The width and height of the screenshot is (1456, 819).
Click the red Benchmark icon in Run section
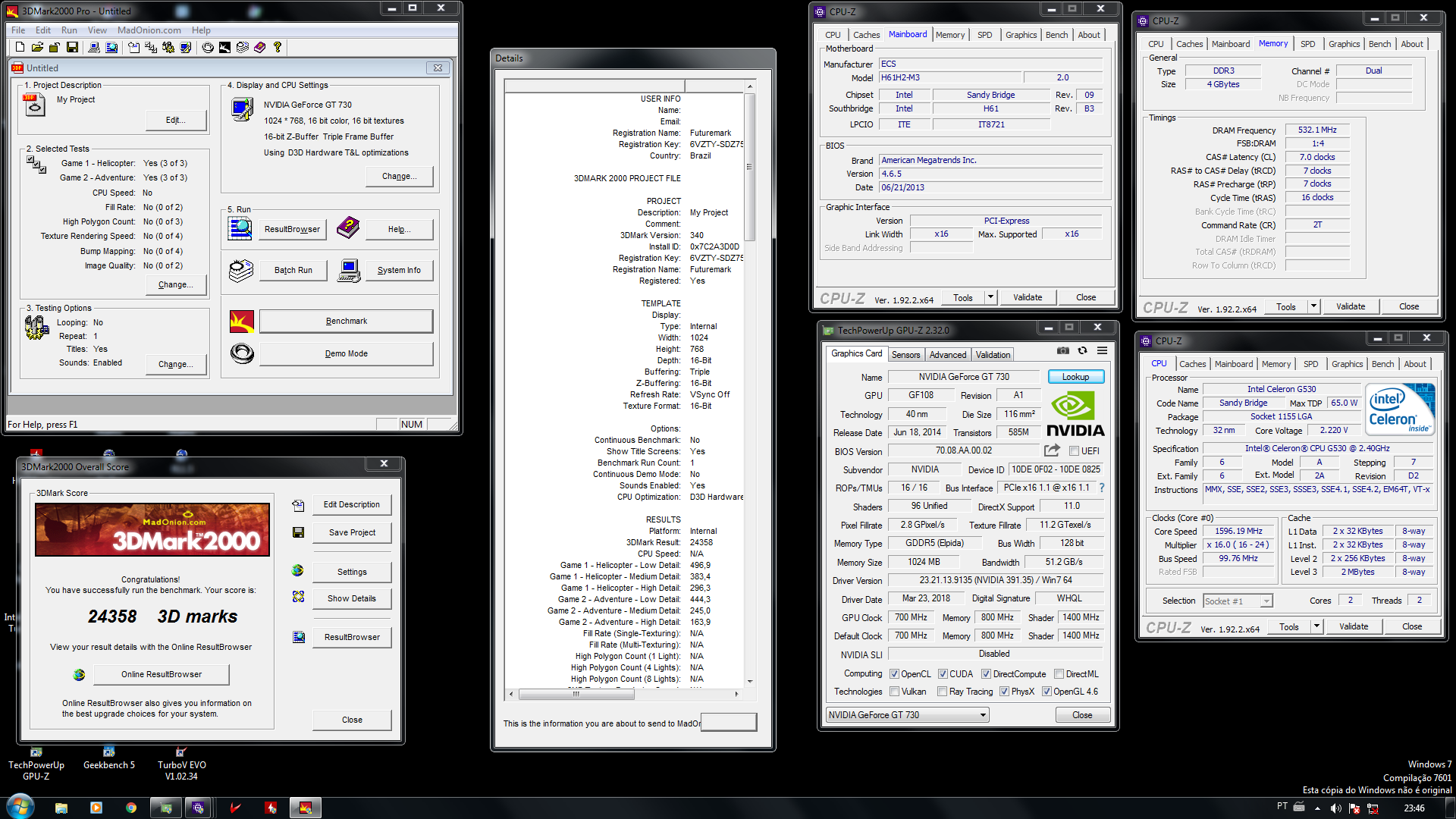coord(242,322)
